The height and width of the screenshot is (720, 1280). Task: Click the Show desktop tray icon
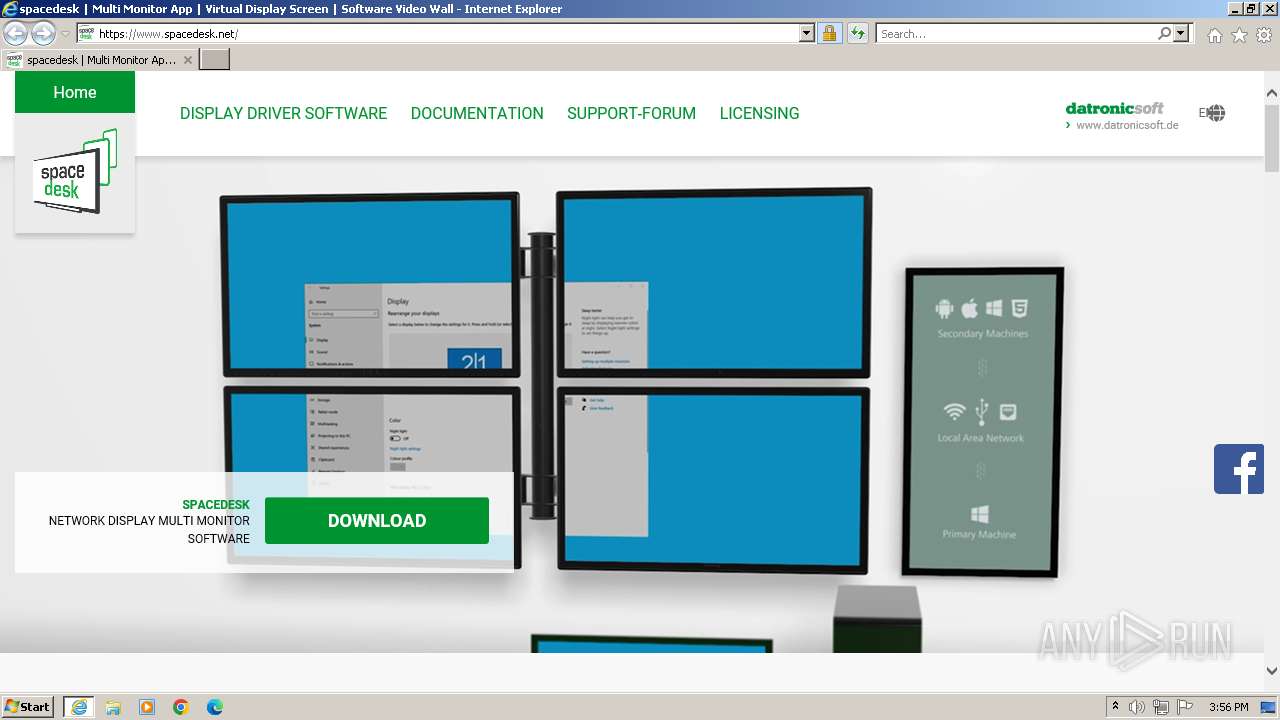tap(1269, 707)
